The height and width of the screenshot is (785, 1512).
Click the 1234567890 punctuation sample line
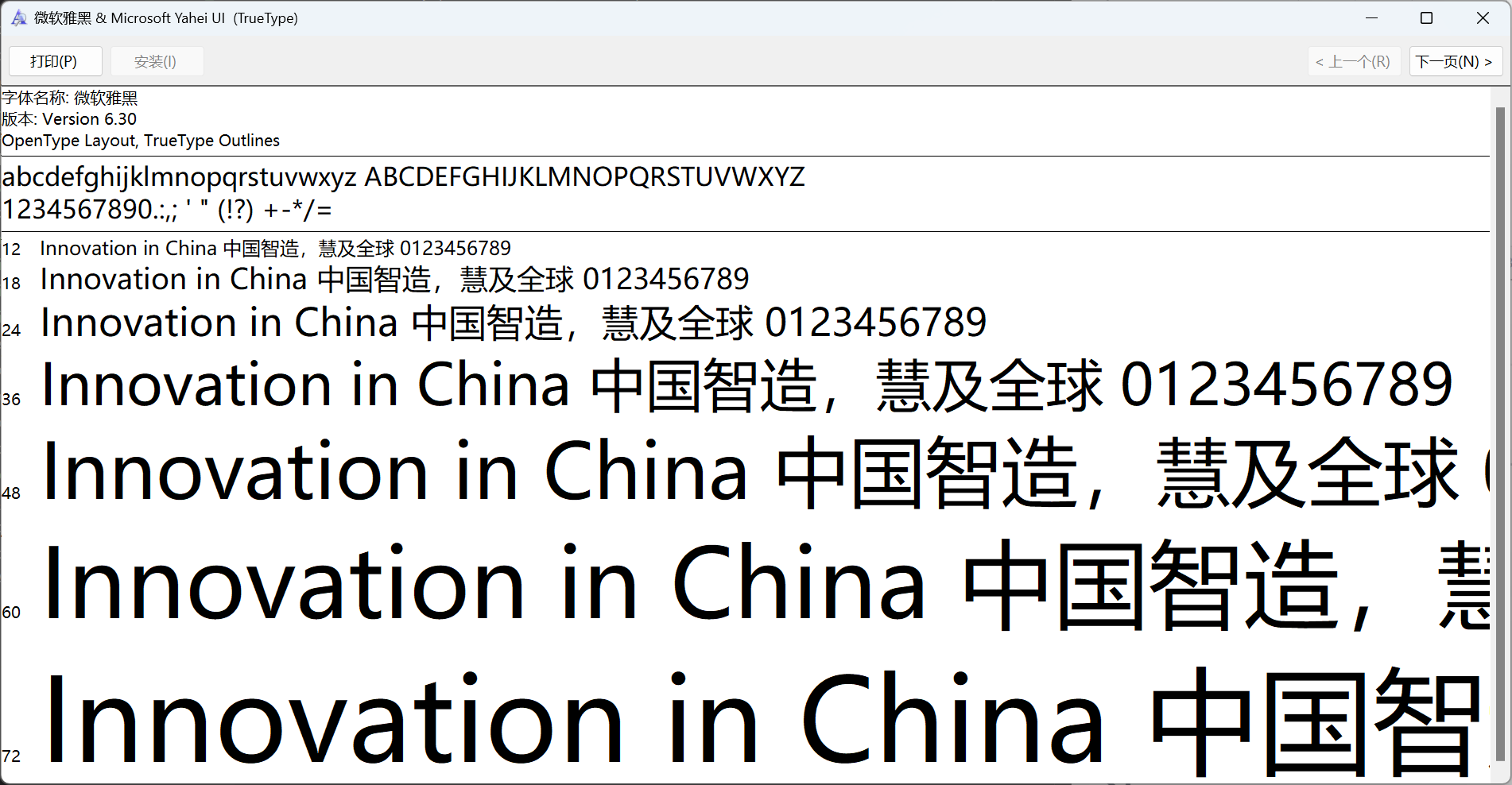[x=167, y=210]
